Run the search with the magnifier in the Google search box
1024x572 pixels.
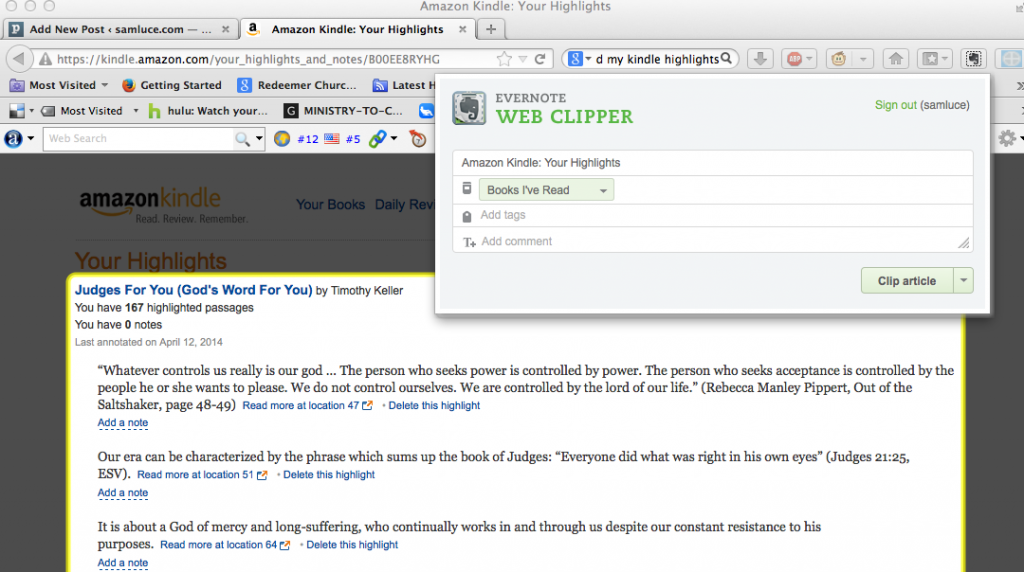coord(726,59)
